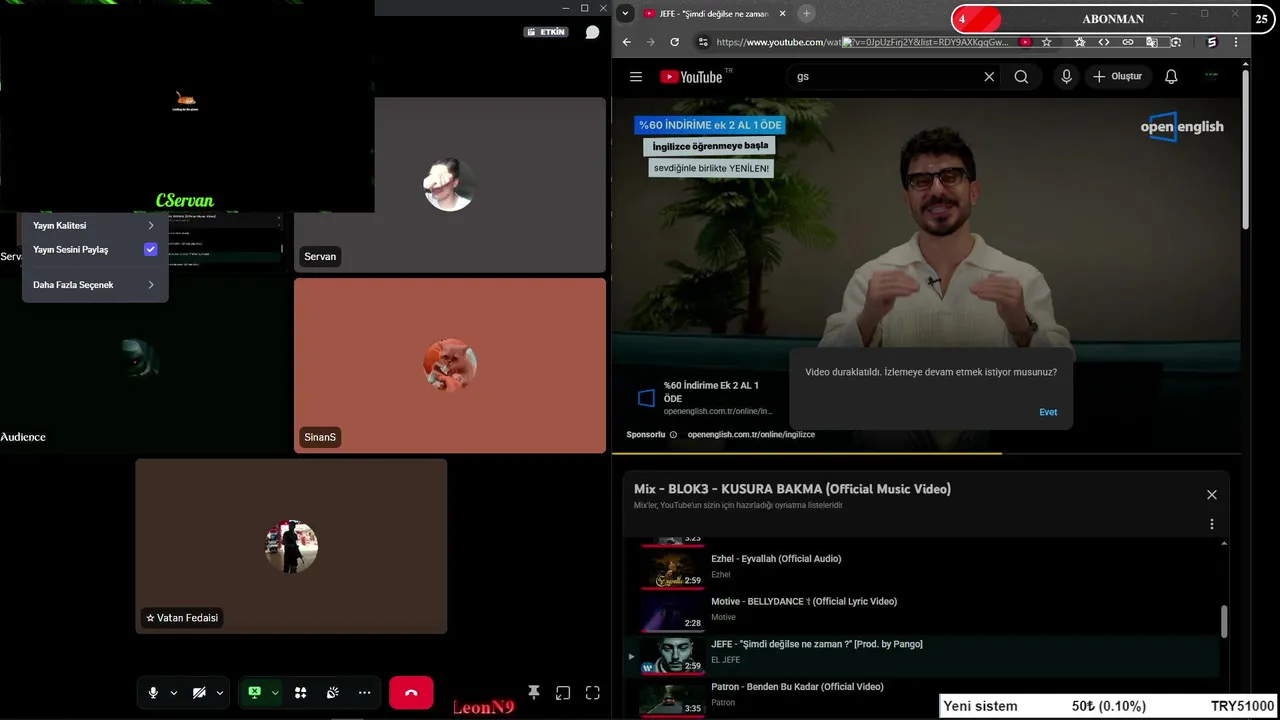Close the Mix playlist panel
The width and height of the screenshot is (1280, 720).
point(1212,495)
